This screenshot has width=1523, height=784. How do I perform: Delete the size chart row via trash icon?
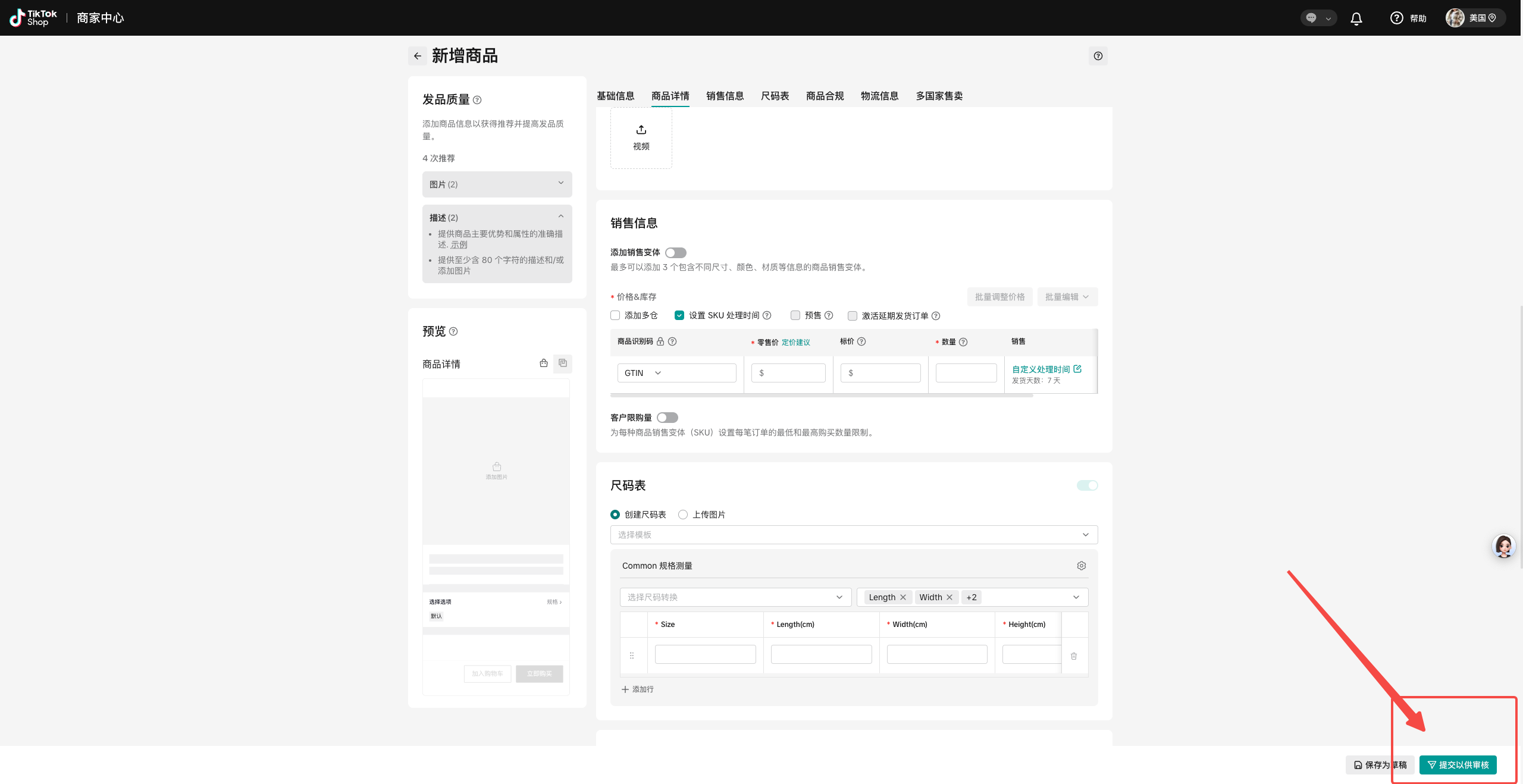[1074, 656]
